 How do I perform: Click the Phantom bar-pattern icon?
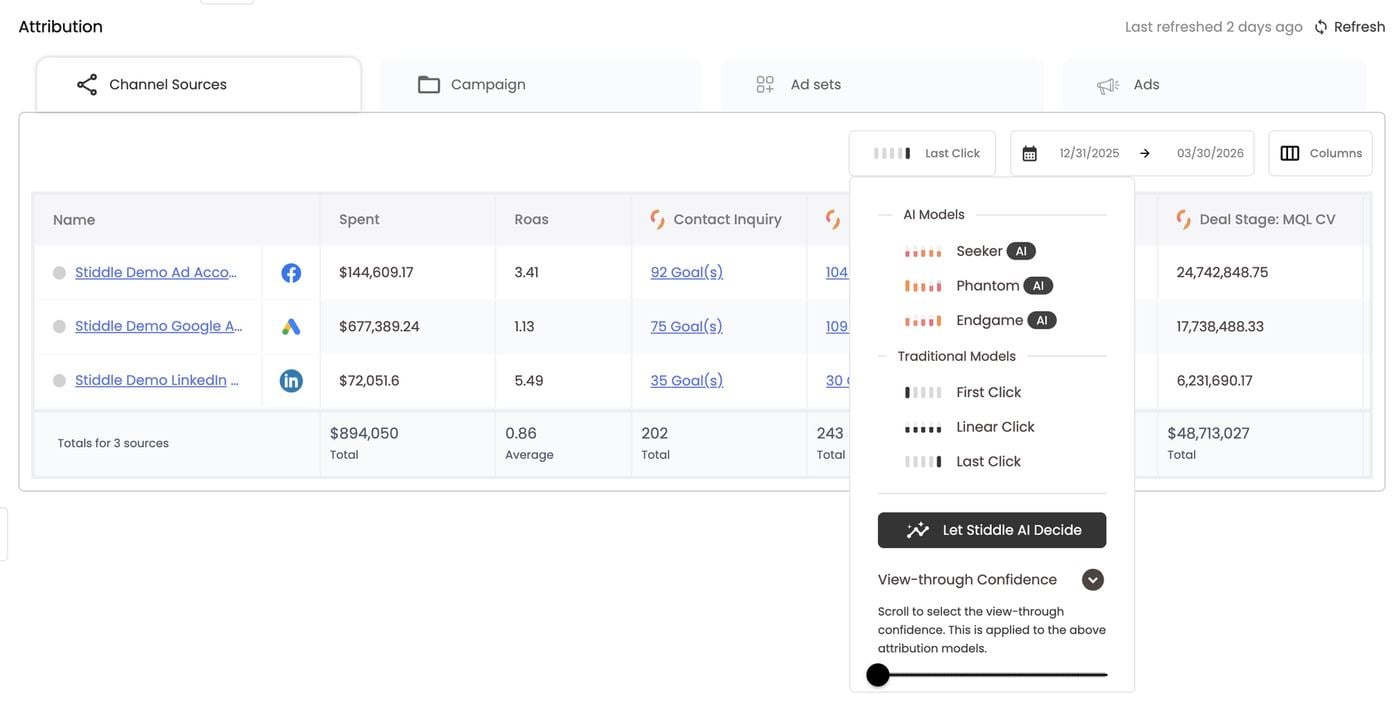tap(923, 287)
